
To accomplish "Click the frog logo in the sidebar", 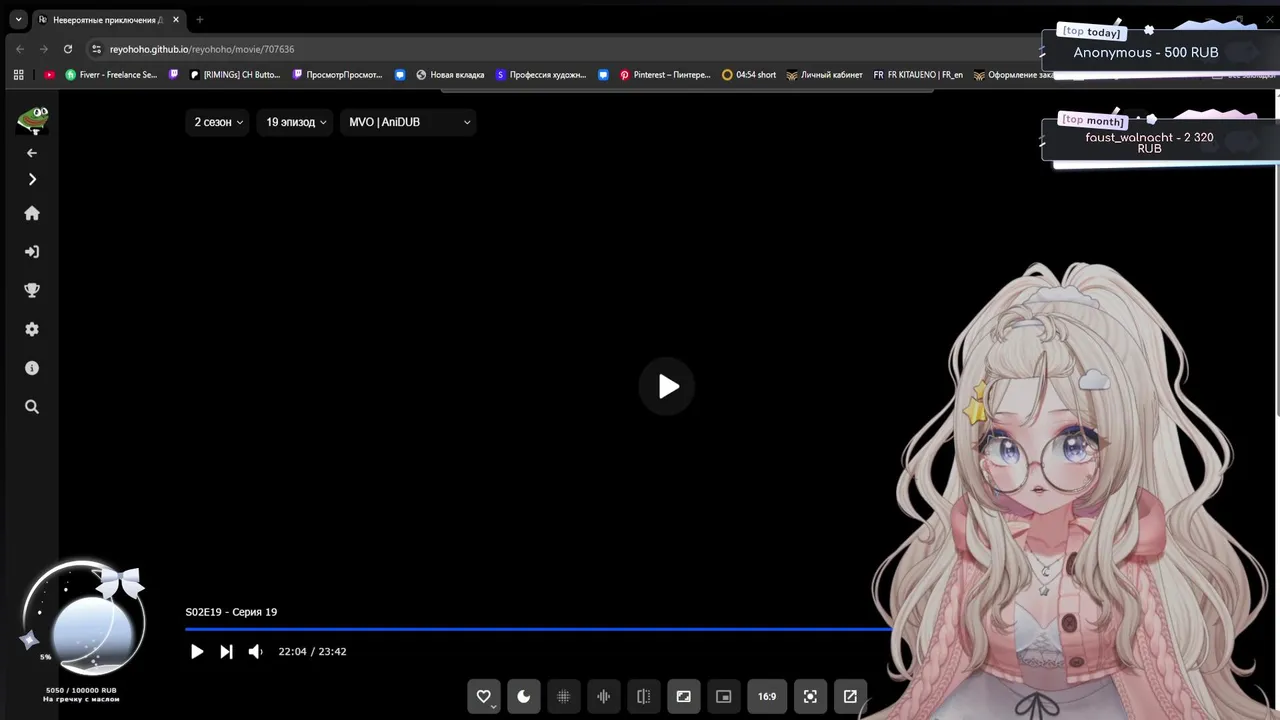I will [x=33, y=120].
